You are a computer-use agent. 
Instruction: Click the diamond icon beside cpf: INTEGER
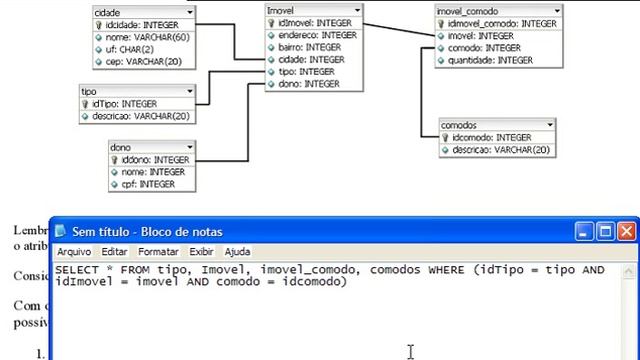(114, 184)
